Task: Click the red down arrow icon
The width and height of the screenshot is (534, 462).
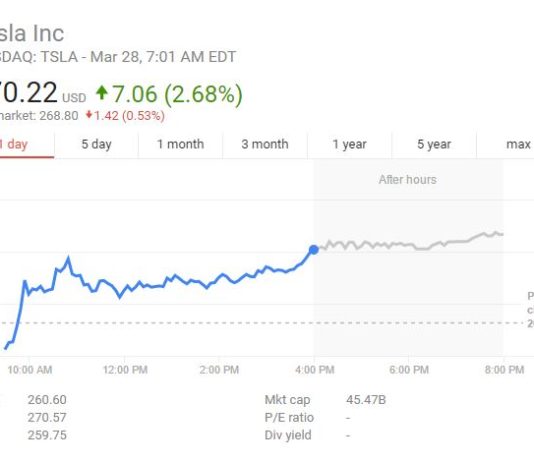Action: point(89,114)
